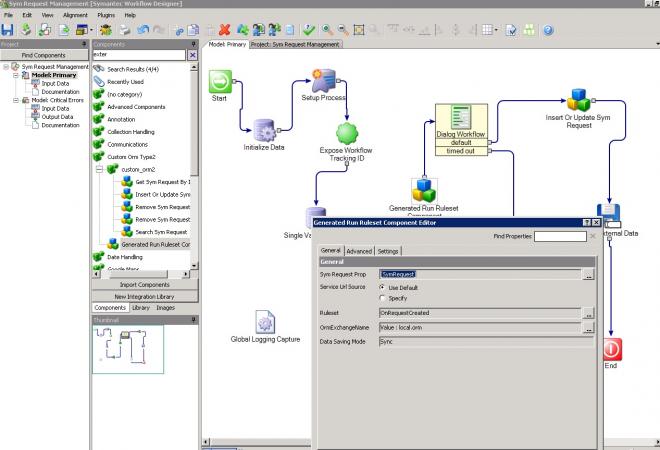Click the blue Save floppy icon in toolbar
Image resolution: width=660 pixels, height=450 pixels.
tap(8, 30)
